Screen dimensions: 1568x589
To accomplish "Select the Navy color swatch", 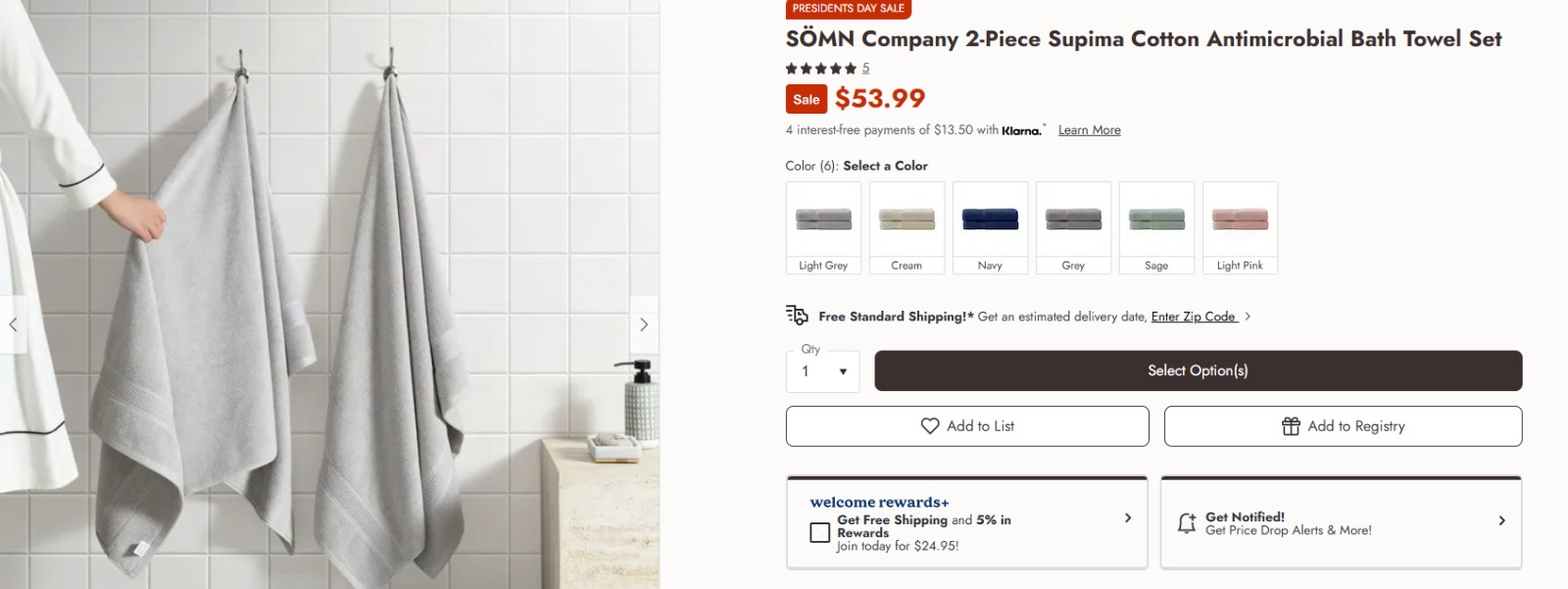I will (x=990, y=227).
